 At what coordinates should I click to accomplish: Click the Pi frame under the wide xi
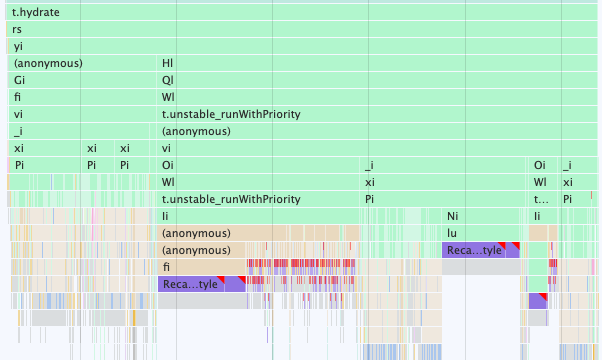[443, 199]
